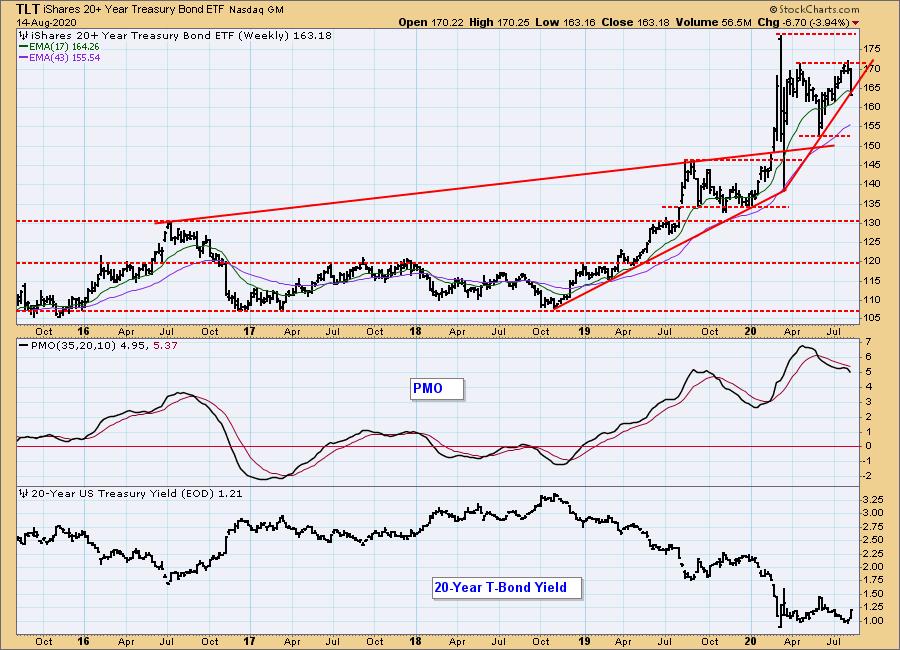Screen dimensions: 900x650
Task: Click the EMA(43) 155.54 legend text
Action: click(x=64, y=57)
